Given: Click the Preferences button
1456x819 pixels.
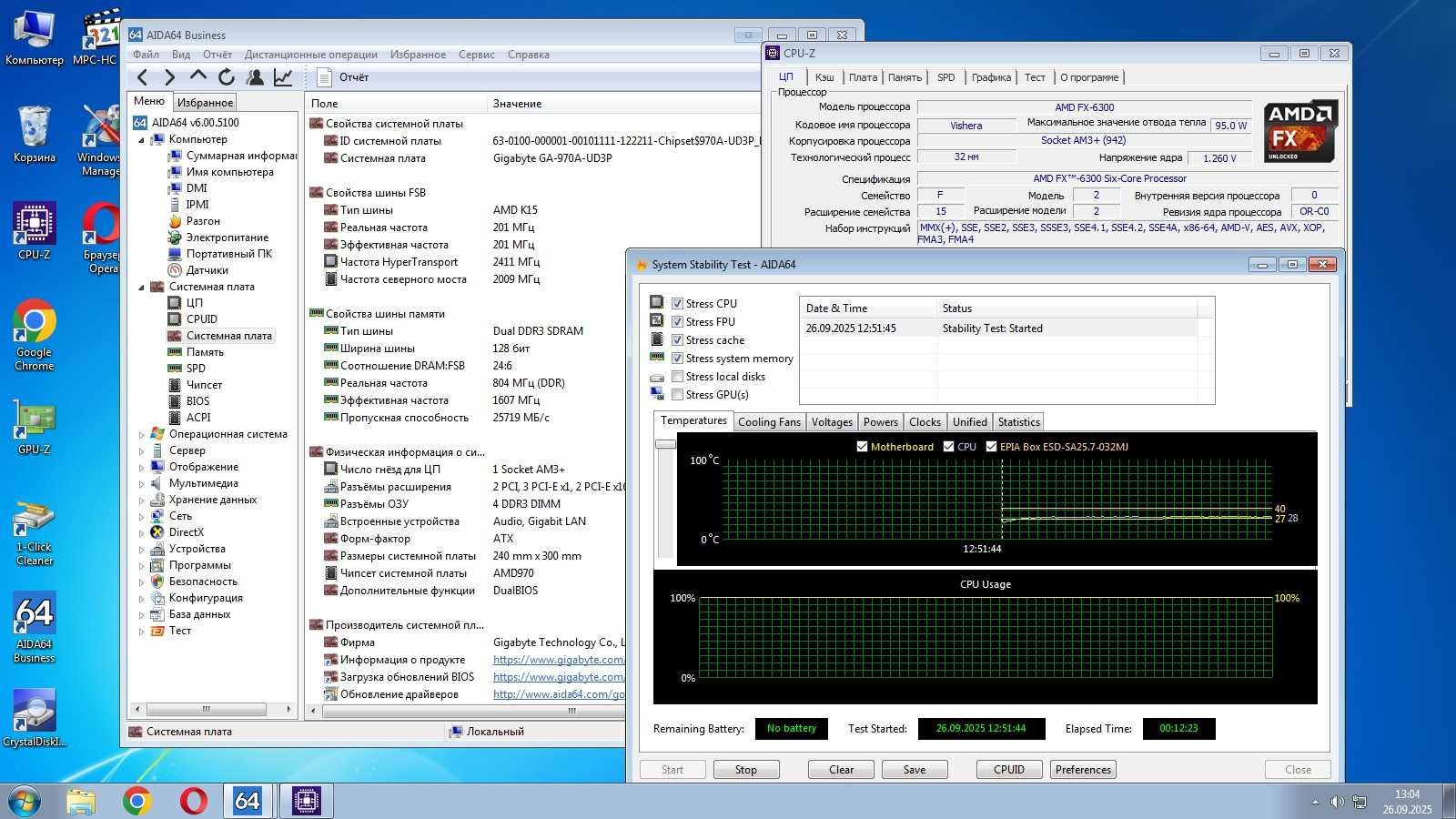Looking at the screenshot, I should (x=1083, y=770).
